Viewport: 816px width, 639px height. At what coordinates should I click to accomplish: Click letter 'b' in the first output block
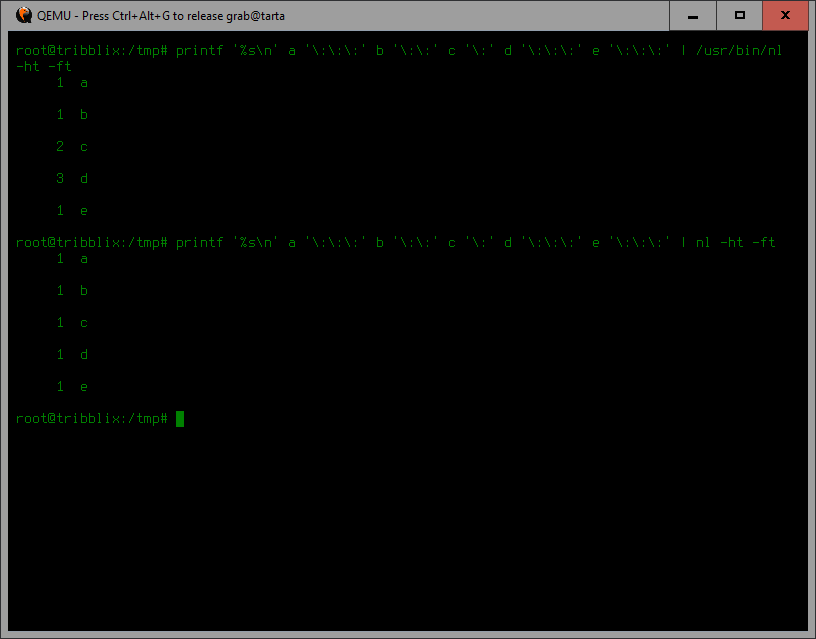click(84, 115)
